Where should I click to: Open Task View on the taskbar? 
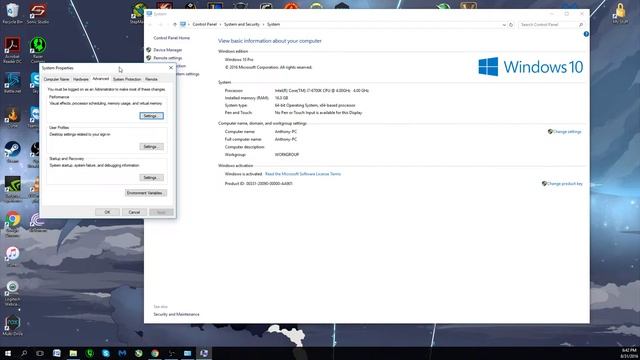coord(40,353)
